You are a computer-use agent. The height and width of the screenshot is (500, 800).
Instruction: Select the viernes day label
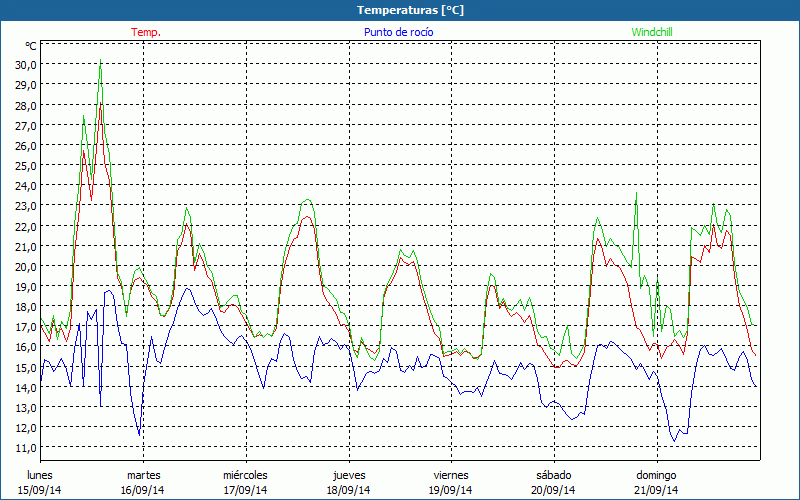pos(451,475)
